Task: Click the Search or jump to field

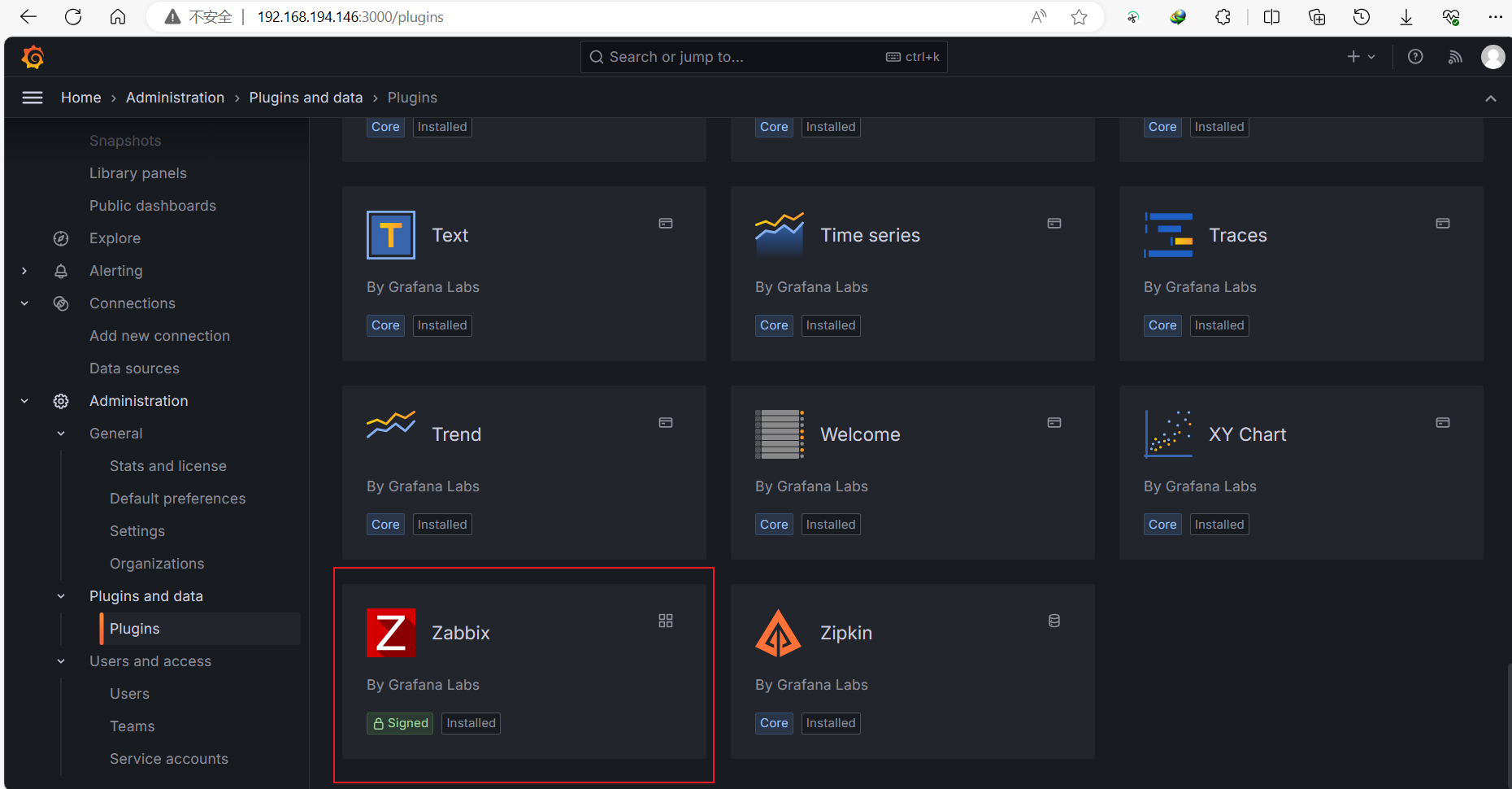Action: [764, 57]
